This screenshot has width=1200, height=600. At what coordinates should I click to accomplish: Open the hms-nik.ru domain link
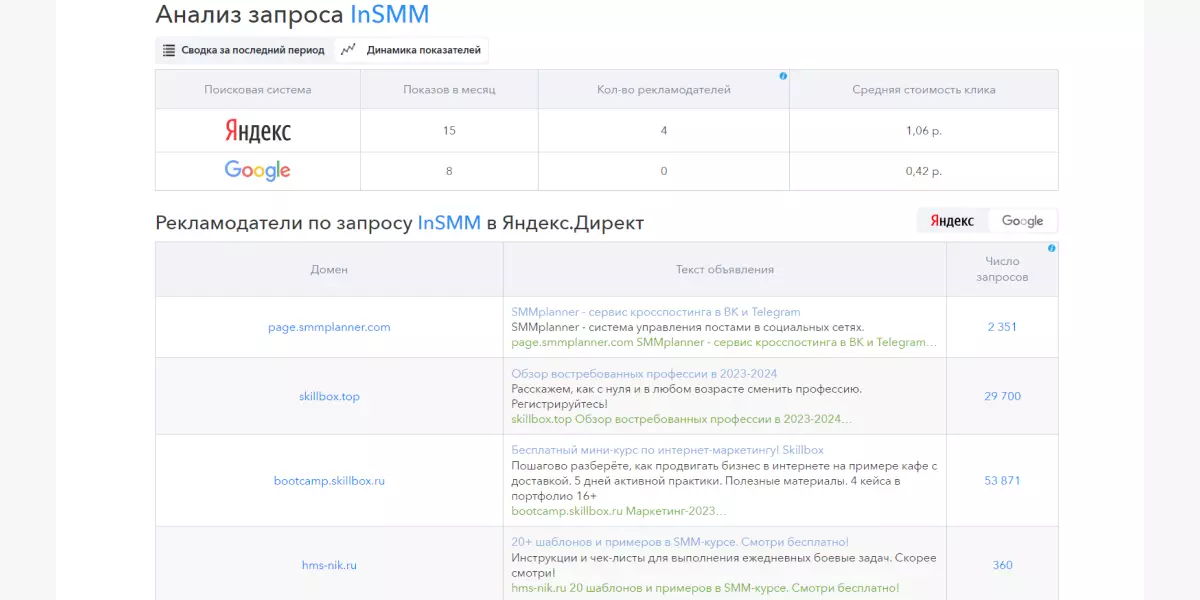pyautogui.click(x=329, y=565)
